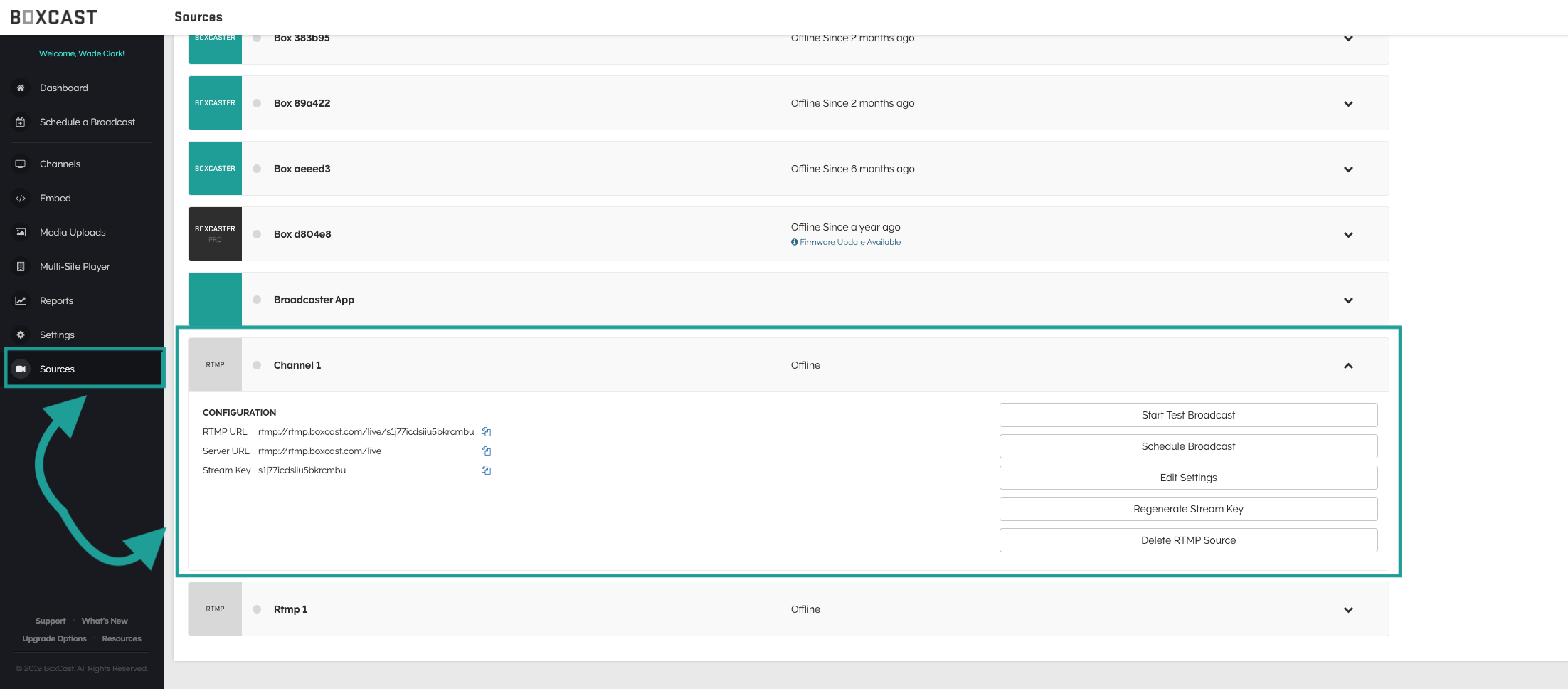Expand the Rtmp 1 source
The width and height of the screenshot is (1568, 689).
1347,610
